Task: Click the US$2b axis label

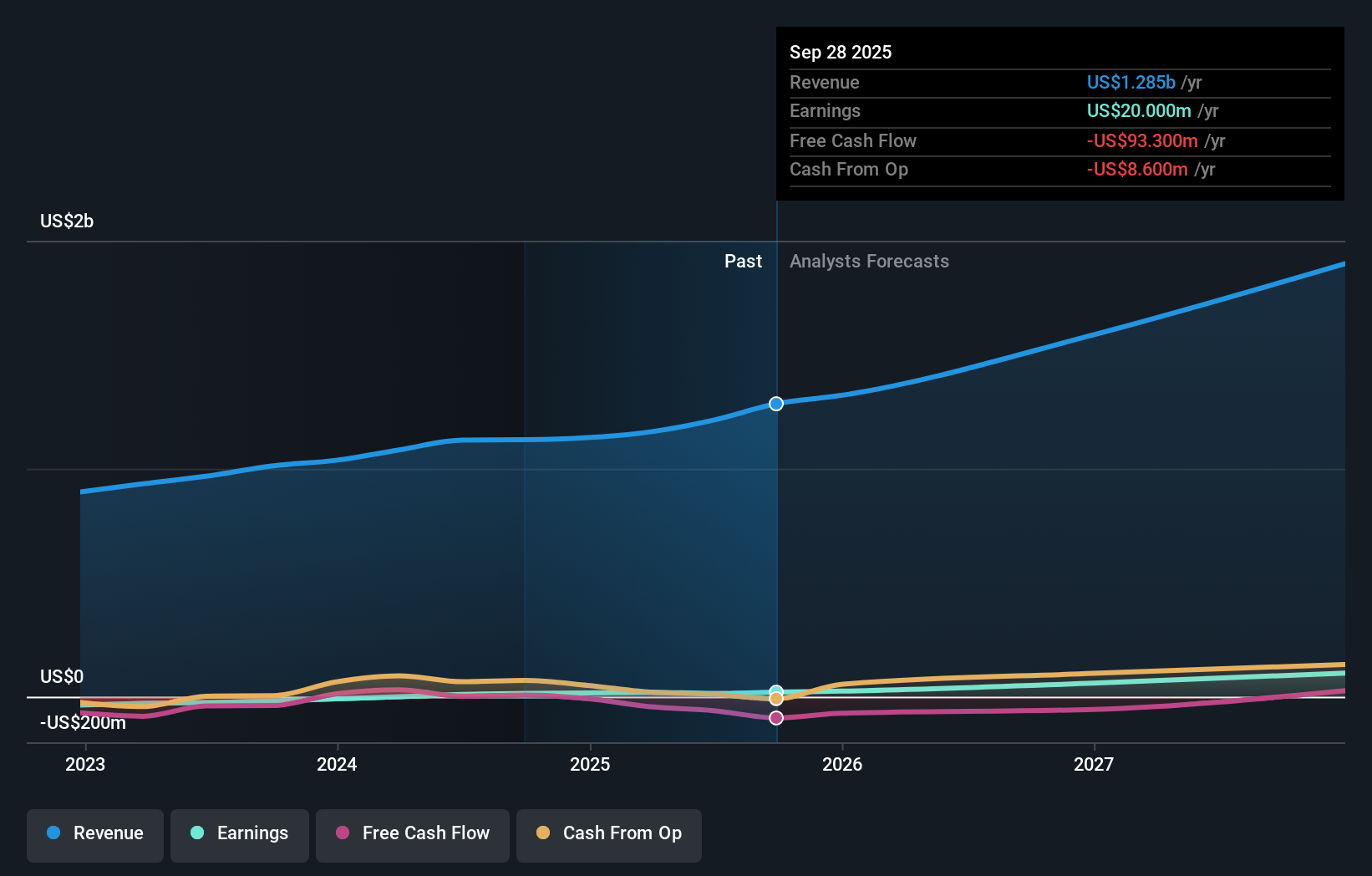Action: click(65, 221)
